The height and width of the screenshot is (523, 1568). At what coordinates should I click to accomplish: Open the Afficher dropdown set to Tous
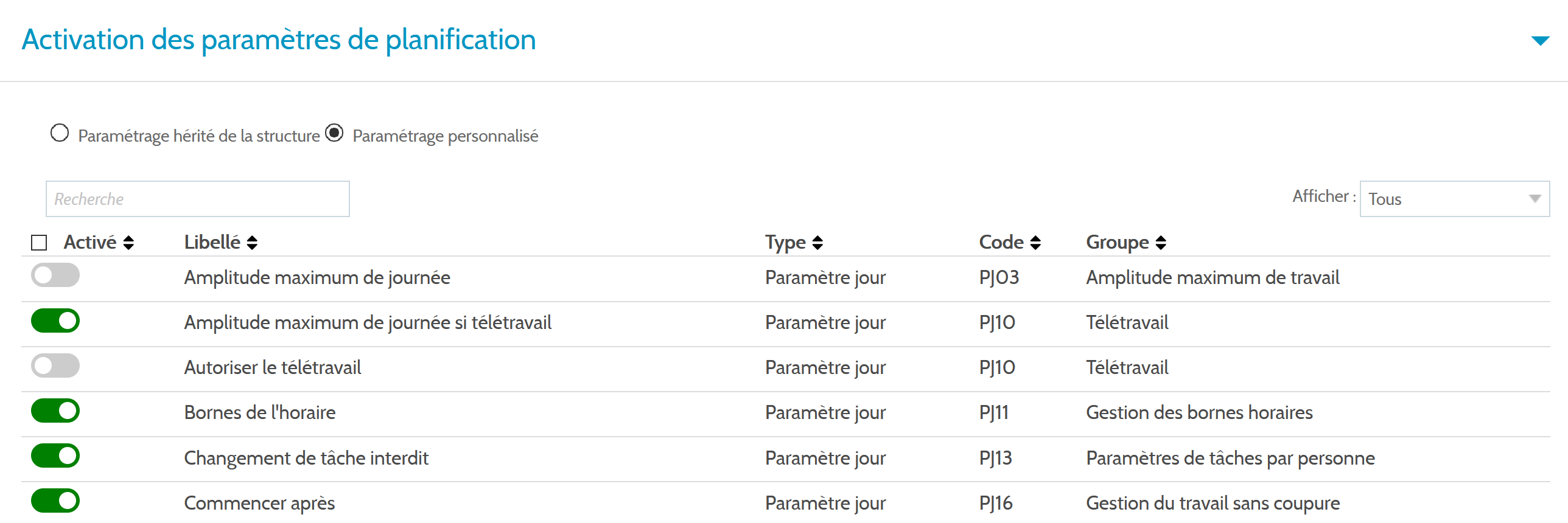tap(1454, 198)
